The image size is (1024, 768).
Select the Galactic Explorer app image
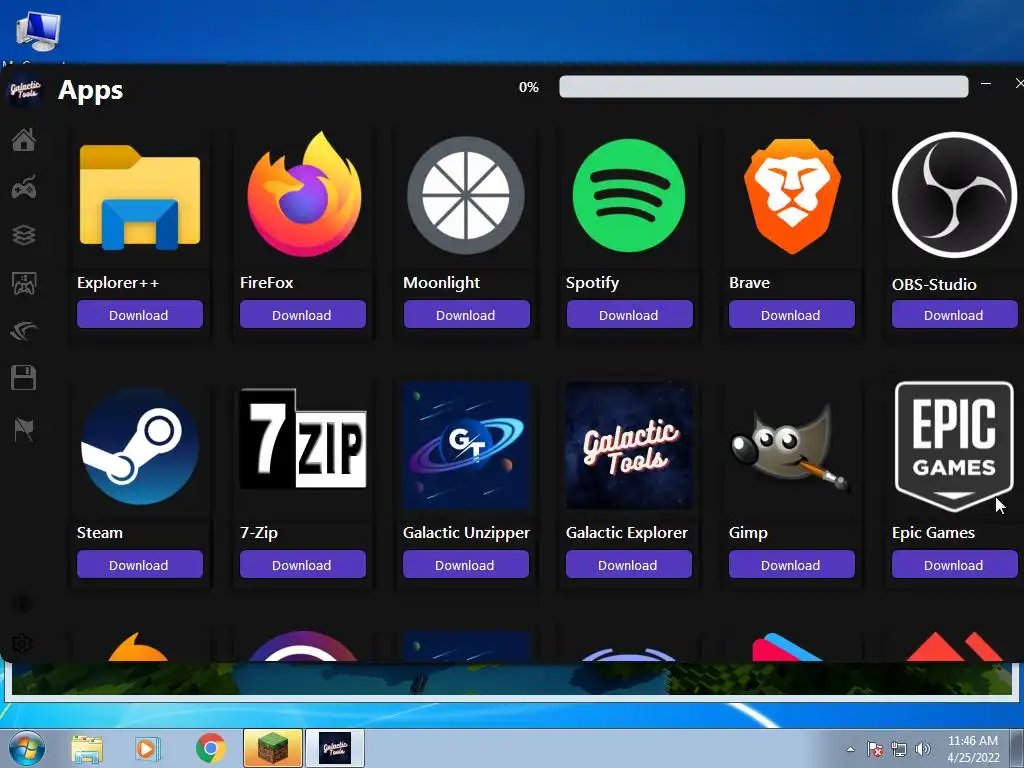pos(629,445)
